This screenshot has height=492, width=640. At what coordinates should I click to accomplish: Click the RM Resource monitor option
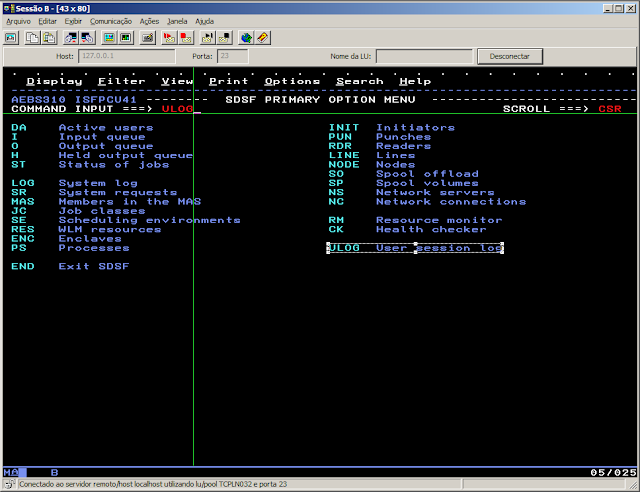[x=416, y=220]
